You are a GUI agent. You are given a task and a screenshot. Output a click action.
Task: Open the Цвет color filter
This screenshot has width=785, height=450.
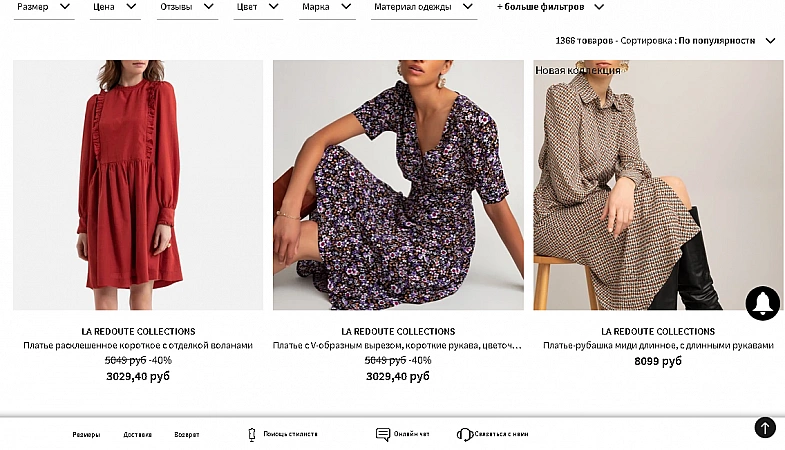pyautogui.click(x=257, y=7)
